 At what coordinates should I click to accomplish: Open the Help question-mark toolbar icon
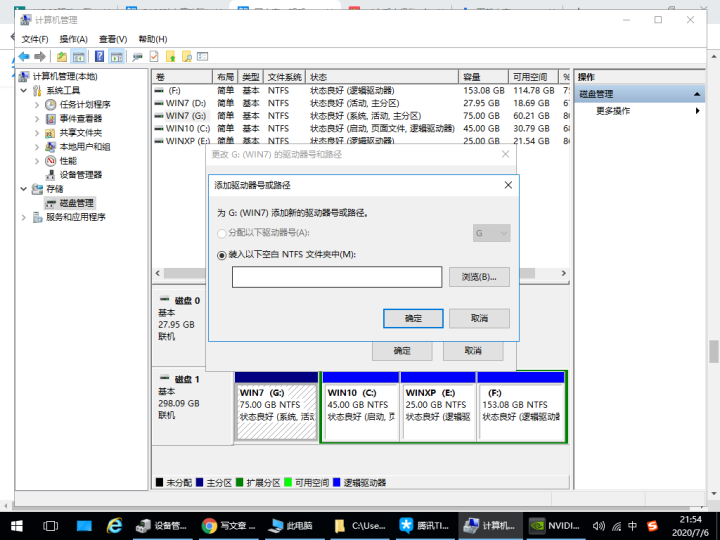(x=99, y=56)
